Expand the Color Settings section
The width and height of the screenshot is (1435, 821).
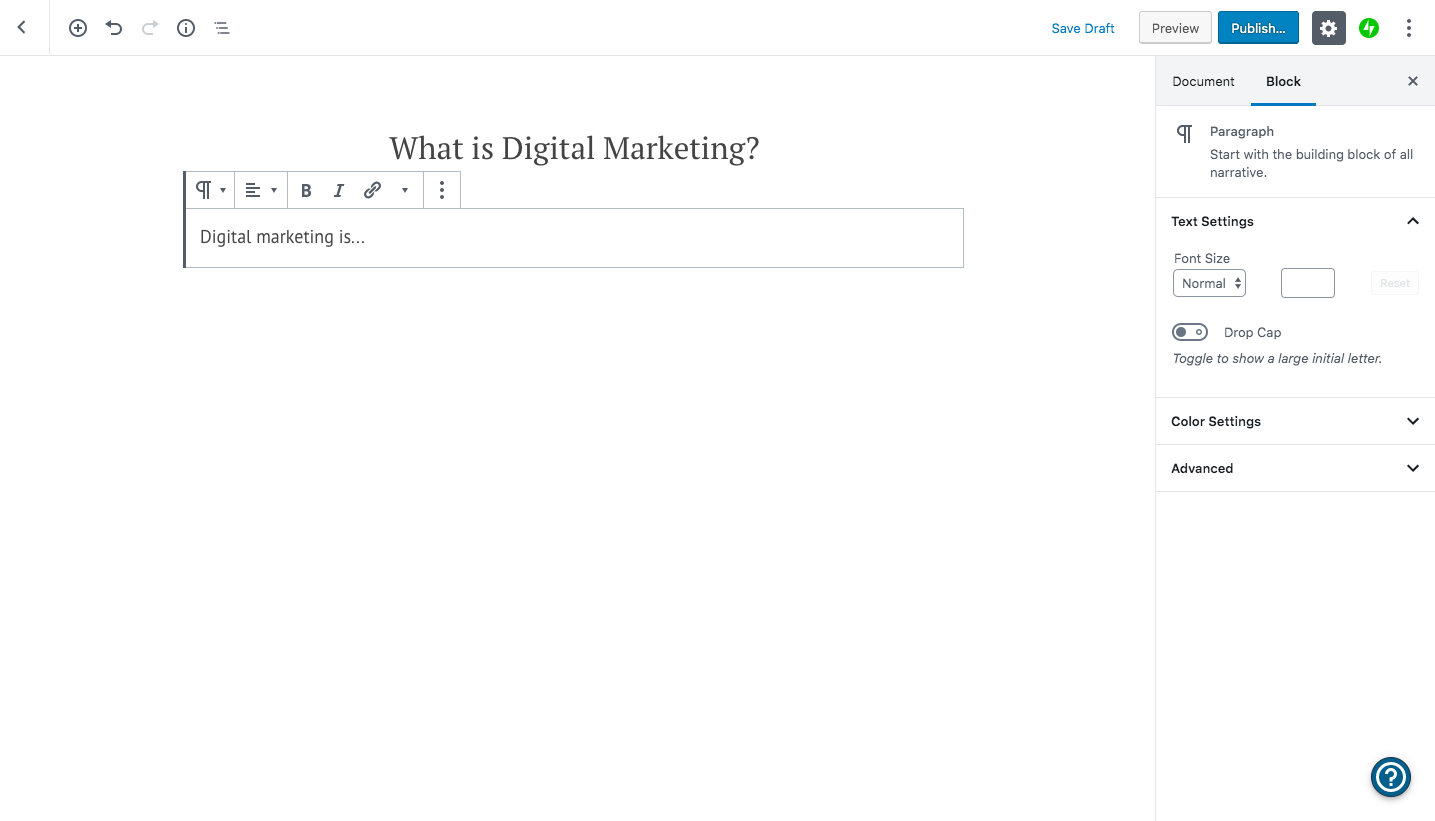1295,421
